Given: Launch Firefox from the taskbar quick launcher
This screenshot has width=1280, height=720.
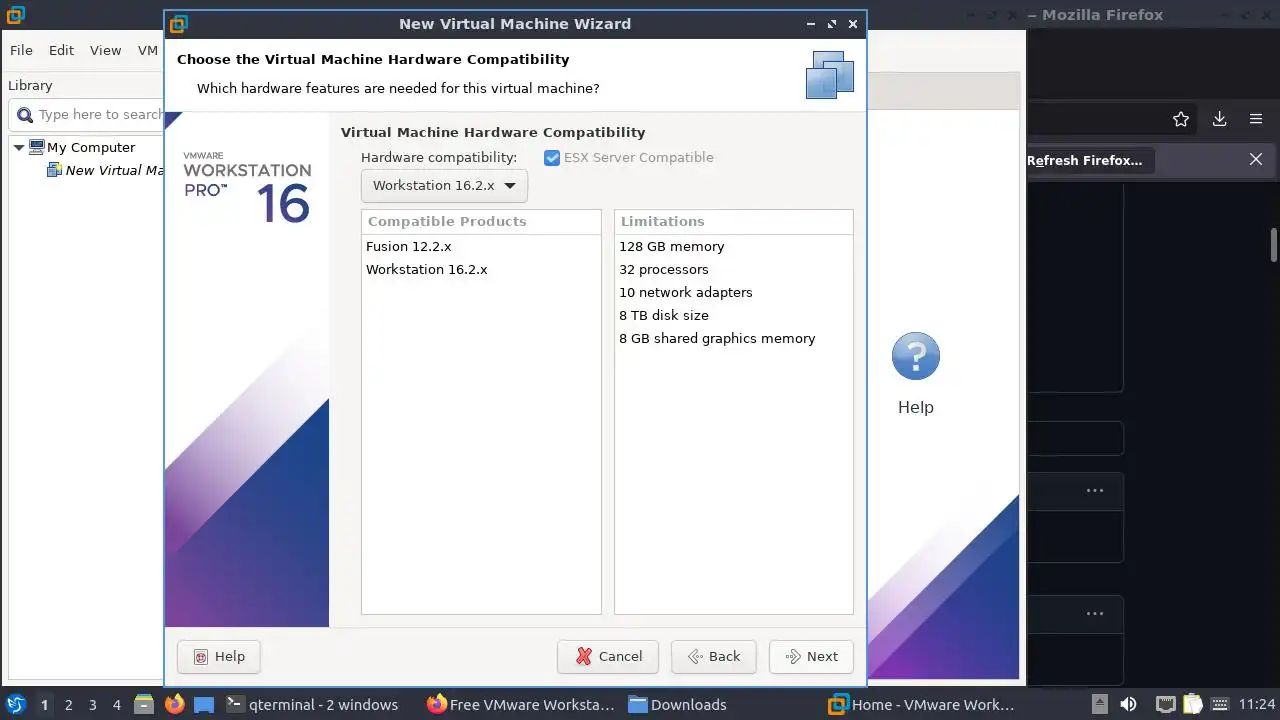Looking at the screenshot, I should point(175,704).
